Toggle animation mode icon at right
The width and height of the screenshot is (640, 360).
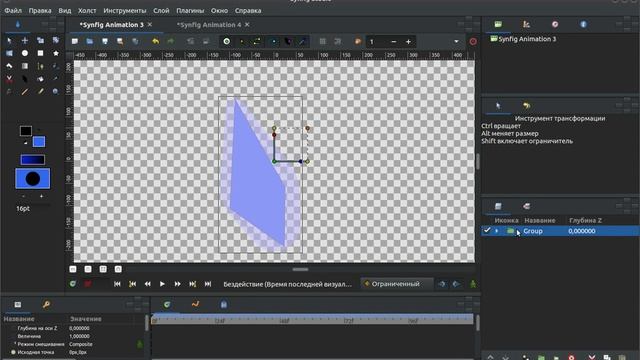[473, 284]
